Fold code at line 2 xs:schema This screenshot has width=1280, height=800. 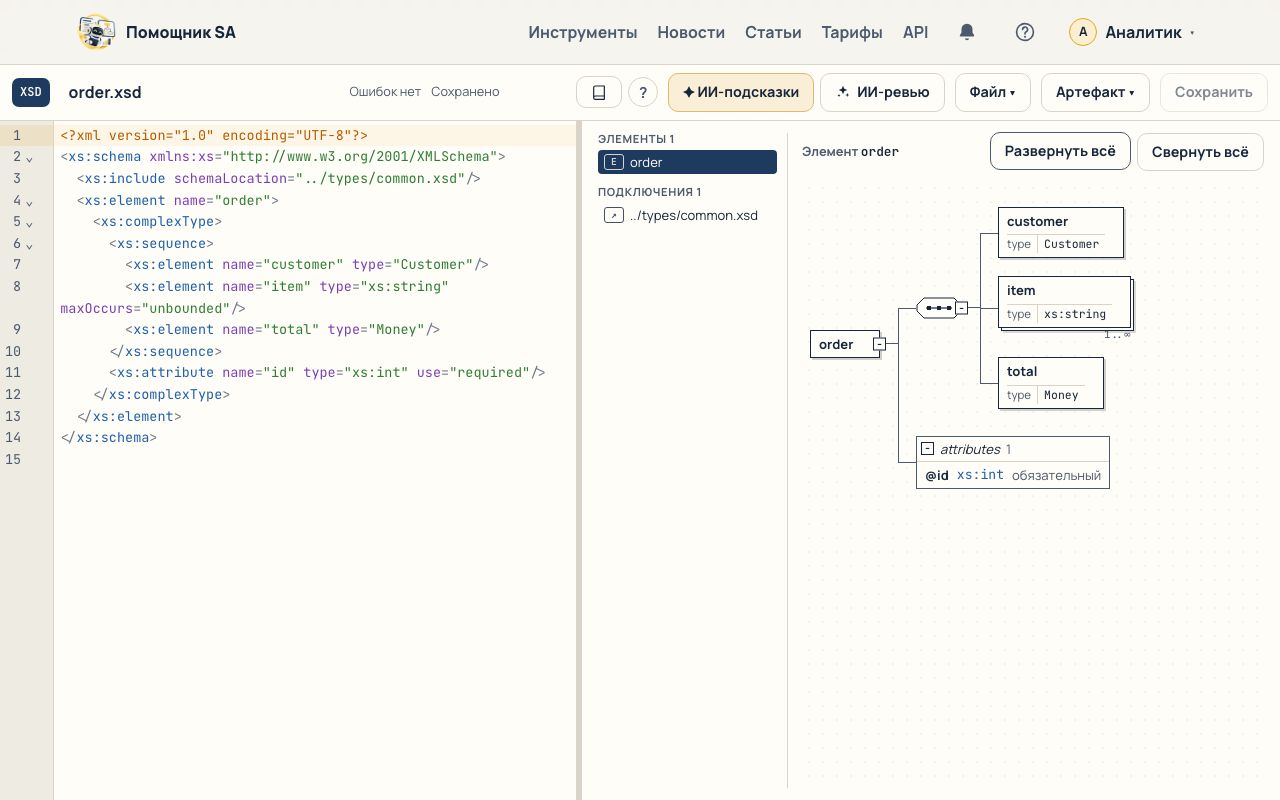(x=29, y=158)
